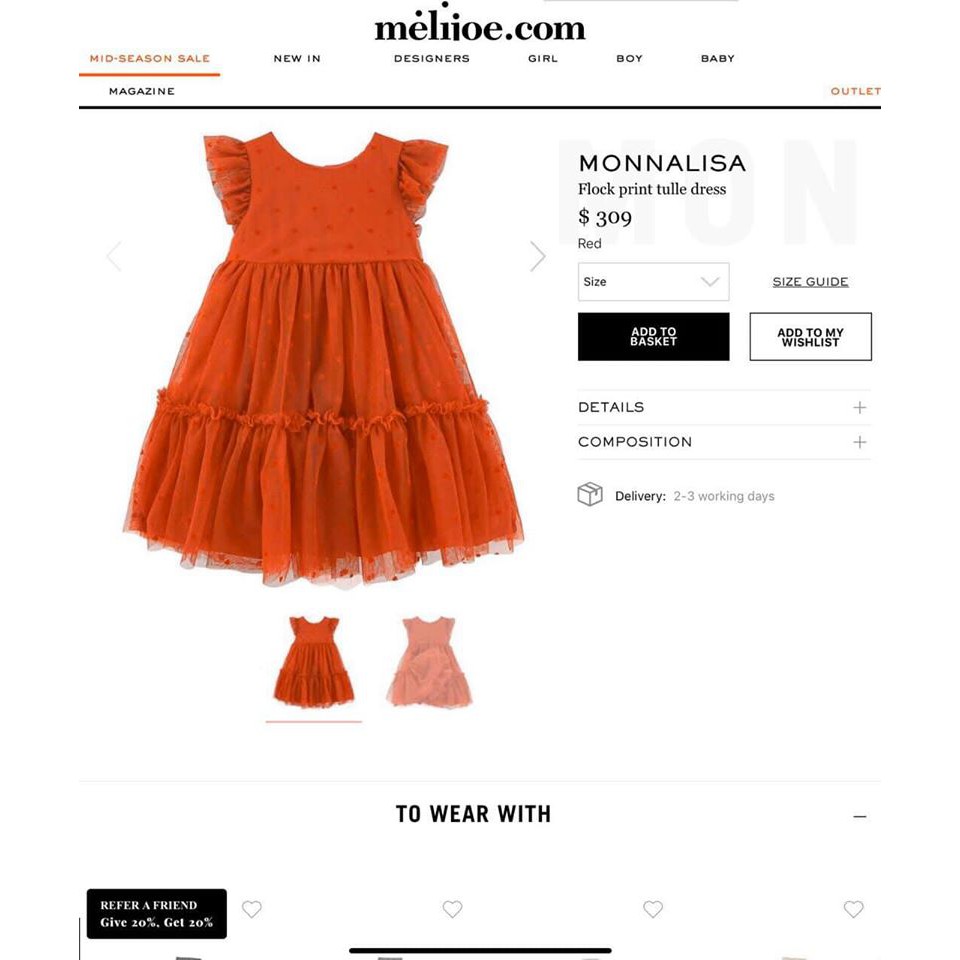Expand the Details section

[x=724, y=407]
